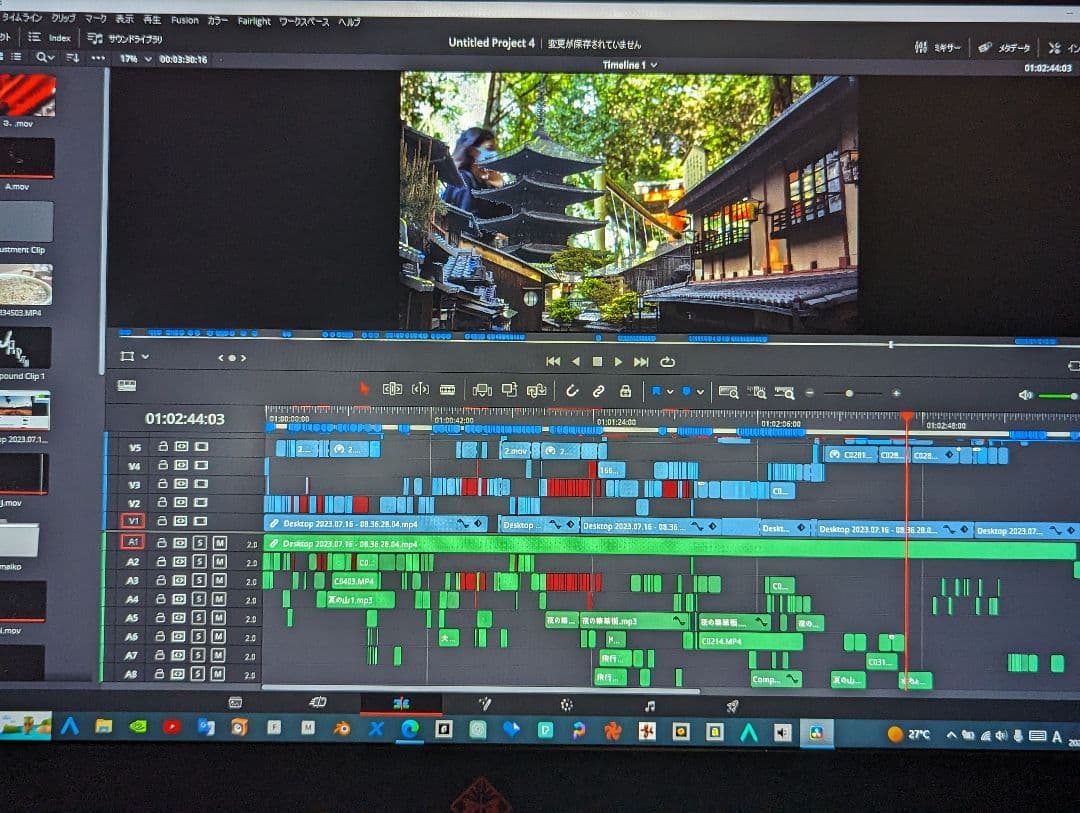Toggle timeline snapping magnet icon
Image resolution: width=1080 pixels, height=813 pixels.
click(572, 391)
